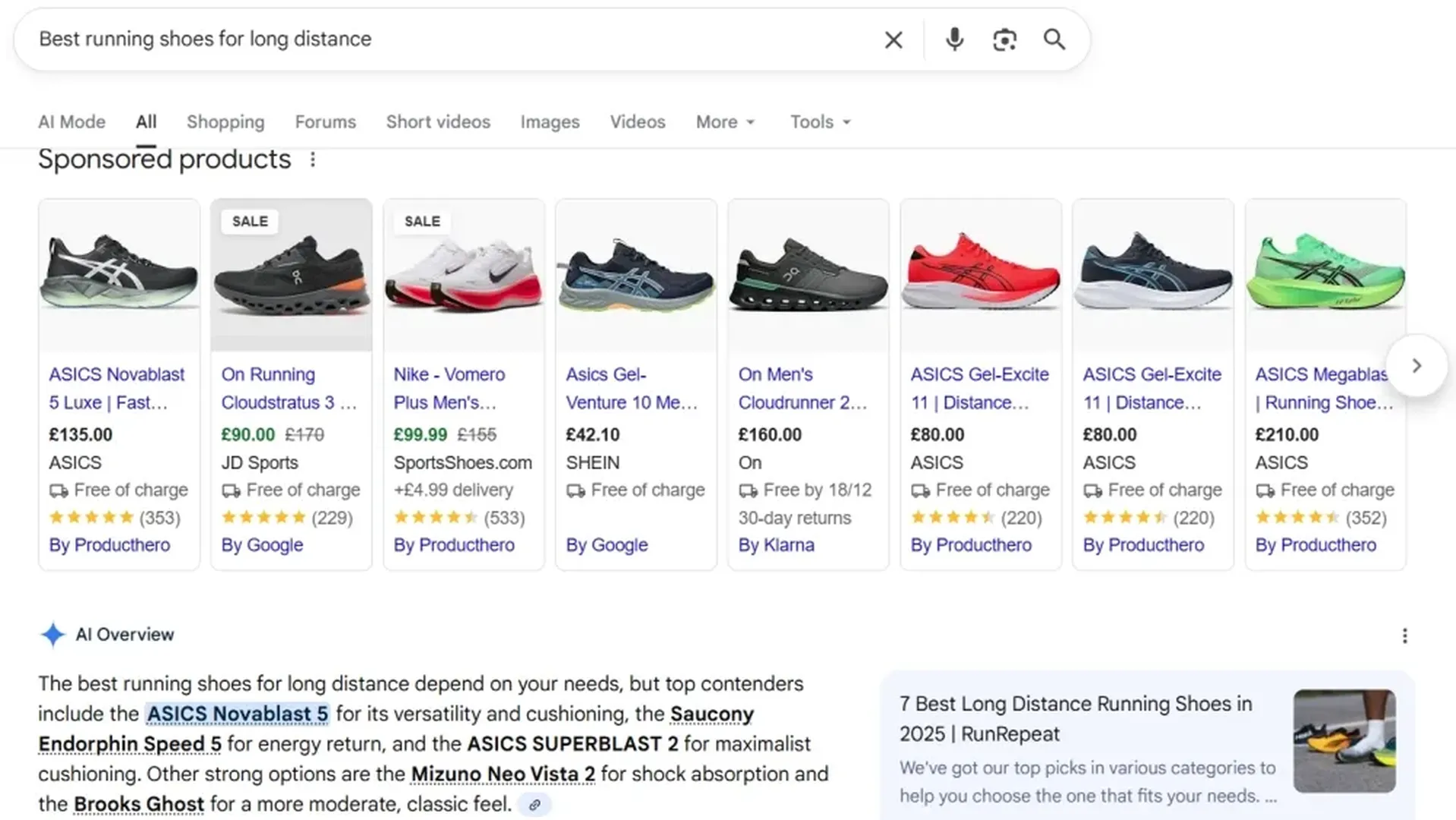Open '7 Best Long Distance Running Shoes' RunRepeat article
The image size is (1456, 820).
1075,719
